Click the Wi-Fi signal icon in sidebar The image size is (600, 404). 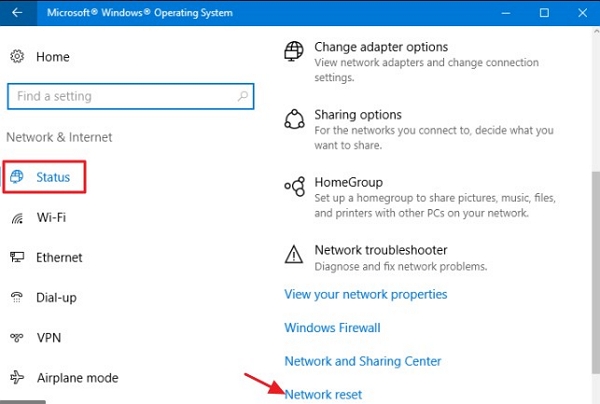[x=17, y=218]
